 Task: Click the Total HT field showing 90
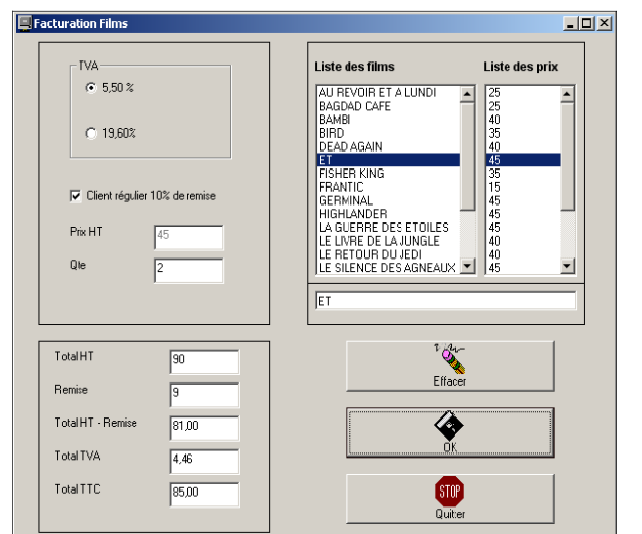click(204, 362)
